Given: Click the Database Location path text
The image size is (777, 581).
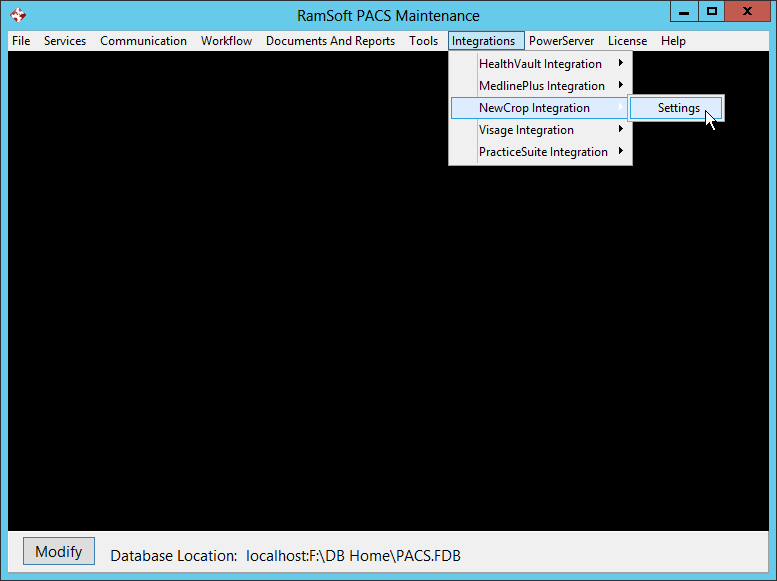Looking at the screenshot, I should click(x=353, y=555).
